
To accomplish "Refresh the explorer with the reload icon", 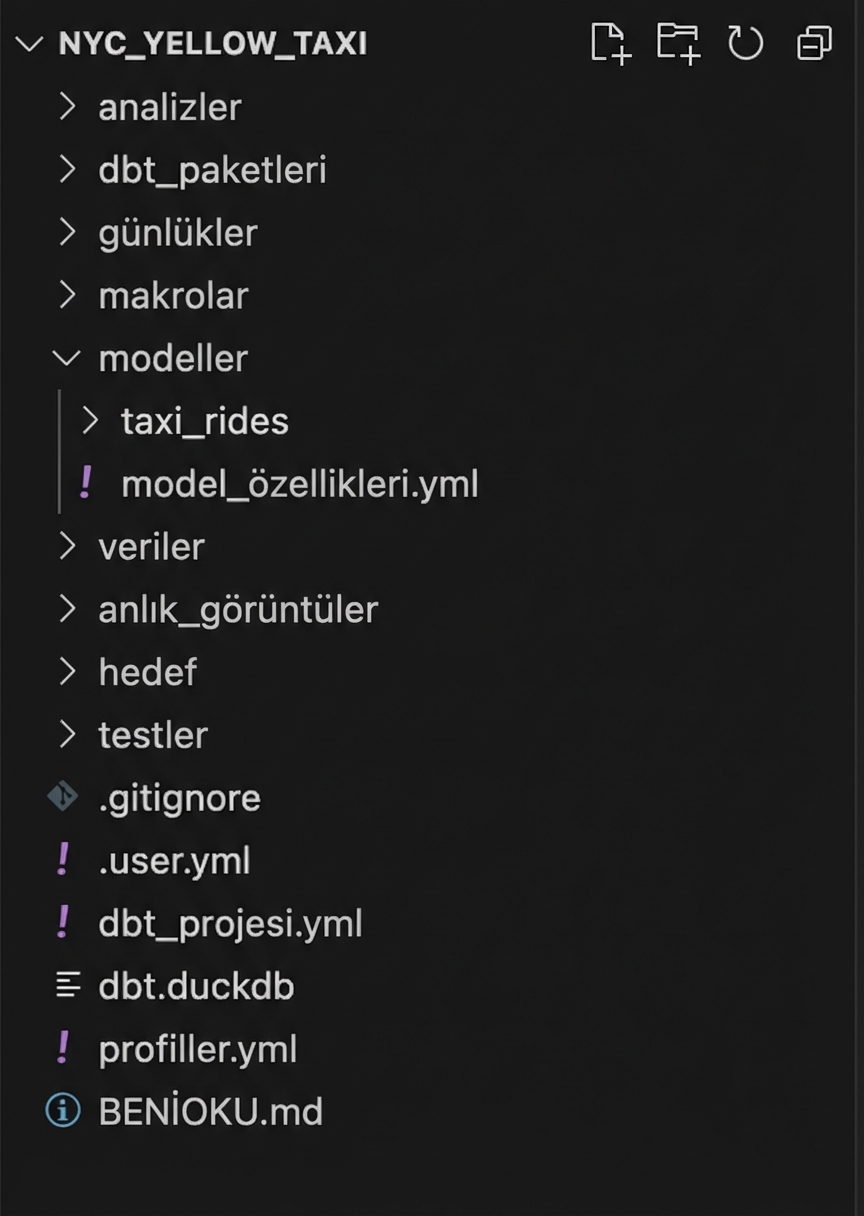I will click(745, 43).
